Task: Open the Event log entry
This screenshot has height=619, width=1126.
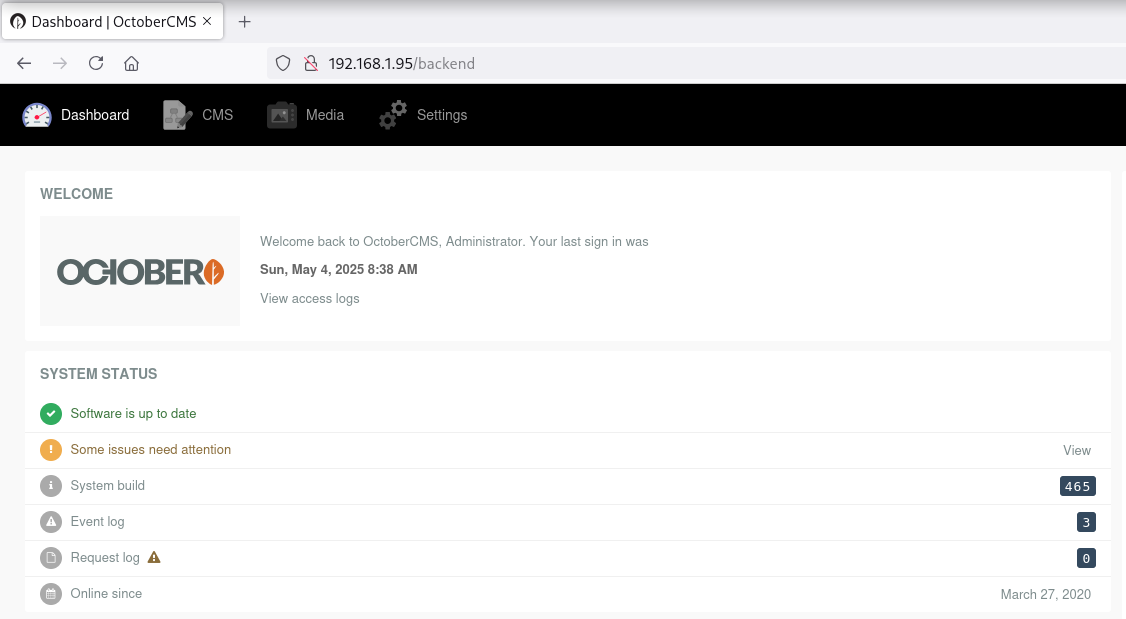Action: pyautogui.click(x=97, y=521)
